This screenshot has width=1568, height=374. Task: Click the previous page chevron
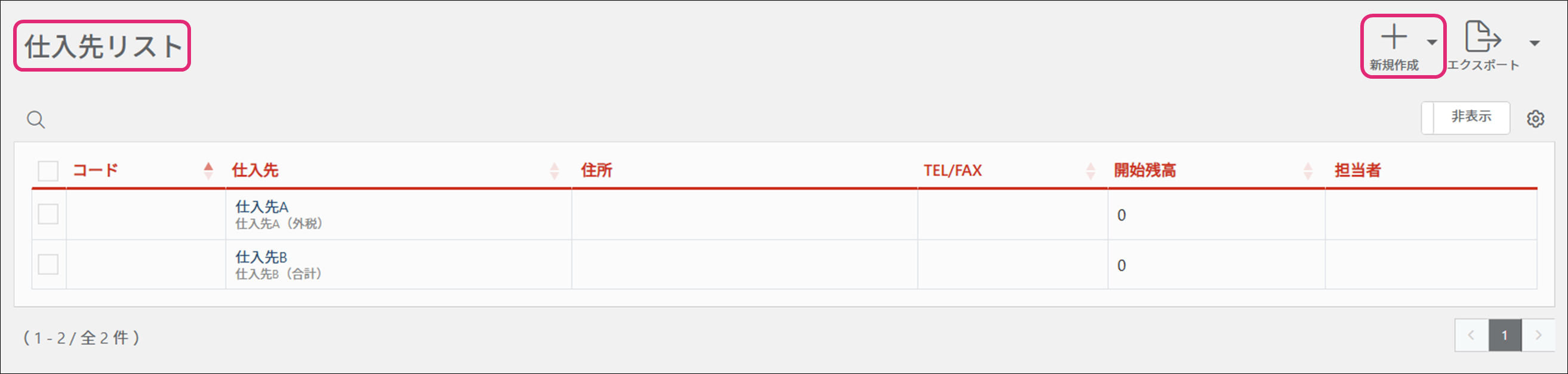coord(1471,335)
